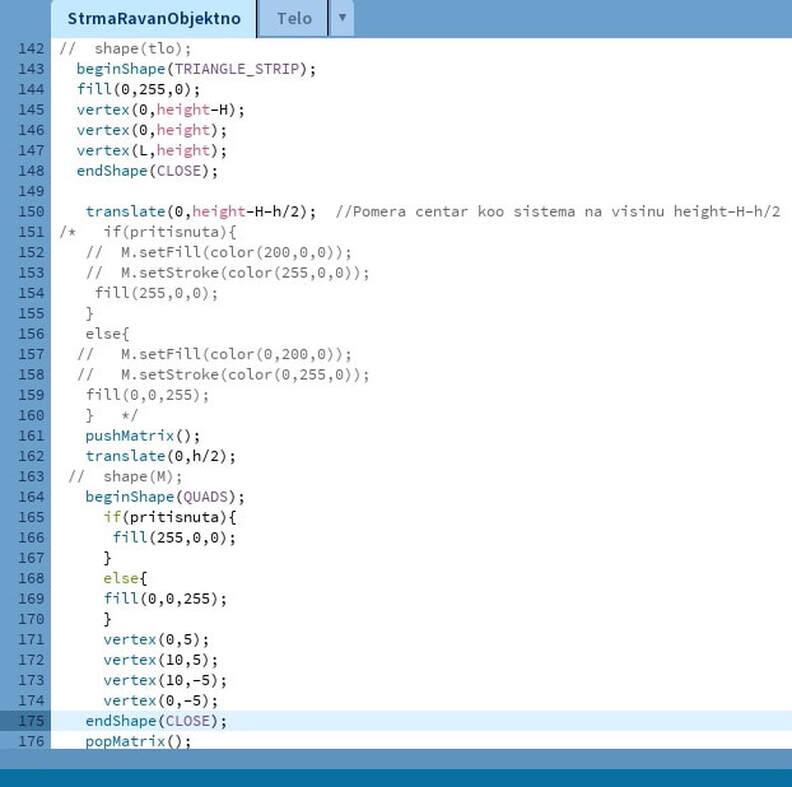Click the translate(0,h/2) line
Viewport: 792px width, 787px height.
[160, 456]
